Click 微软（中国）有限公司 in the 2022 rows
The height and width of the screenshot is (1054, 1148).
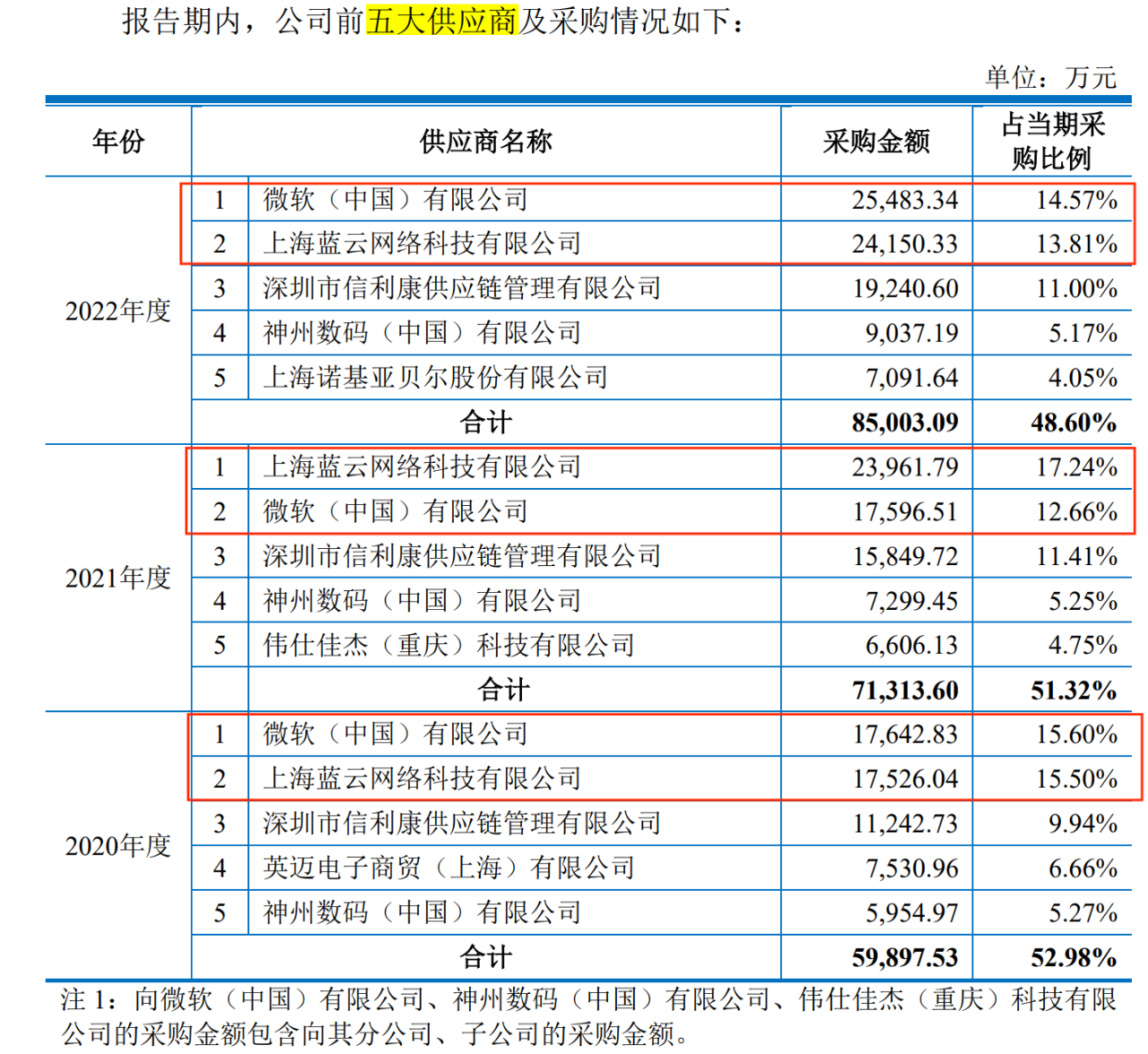[x=396, y=199]
